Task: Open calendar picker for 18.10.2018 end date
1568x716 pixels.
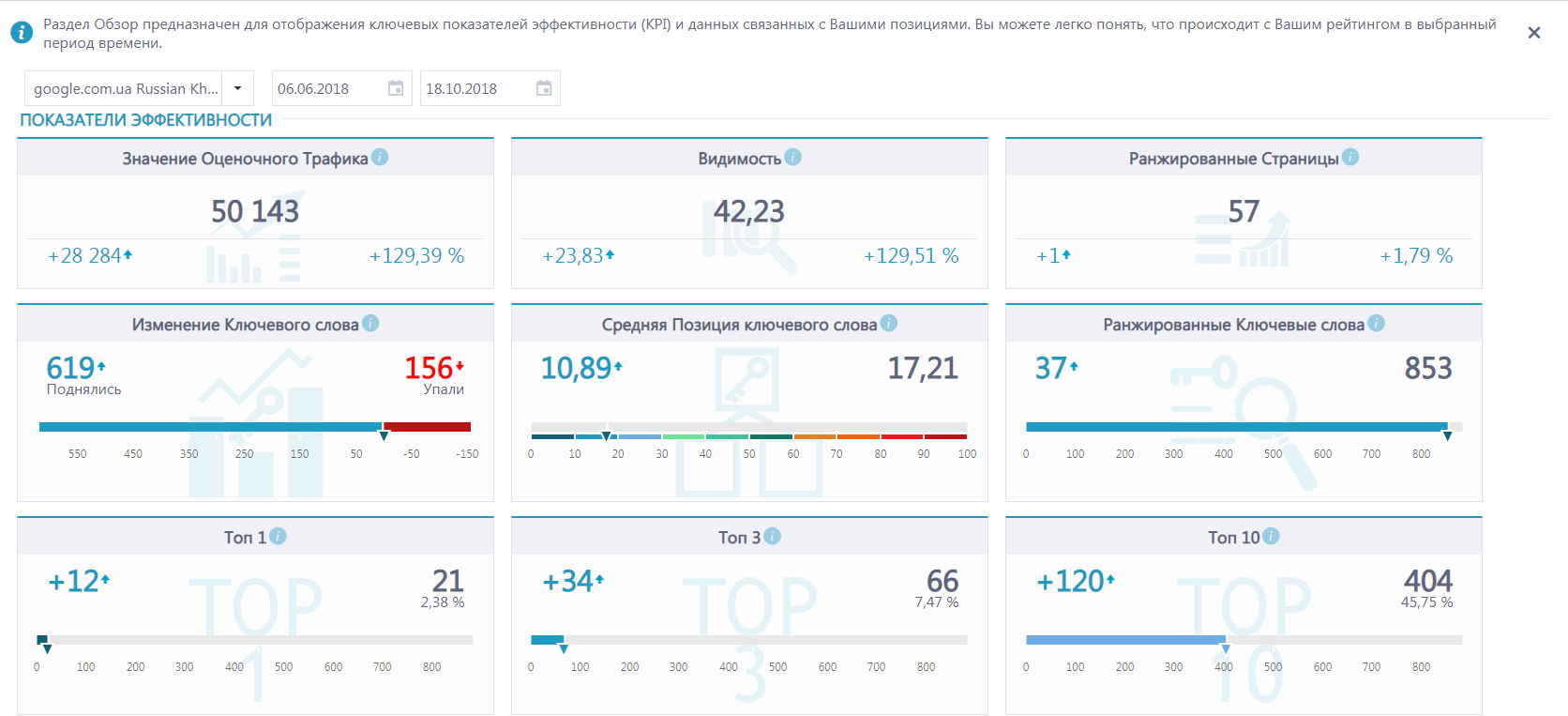Action: [544, 88]
